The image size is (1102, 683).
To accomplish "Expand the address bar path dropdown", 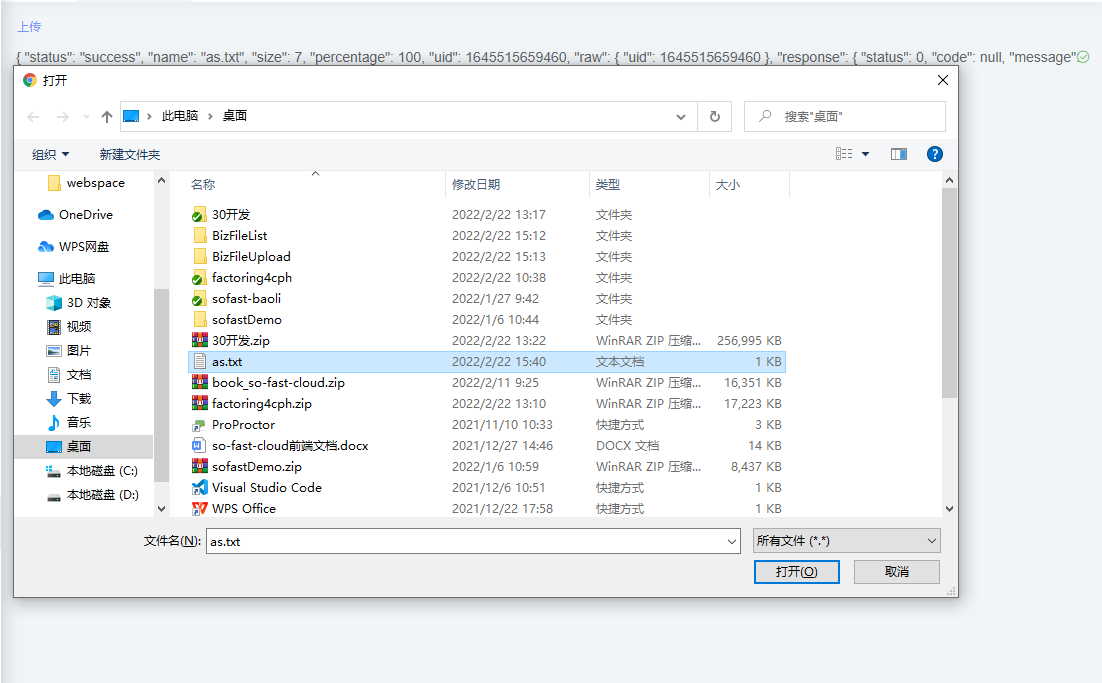I will click(683, 117).
